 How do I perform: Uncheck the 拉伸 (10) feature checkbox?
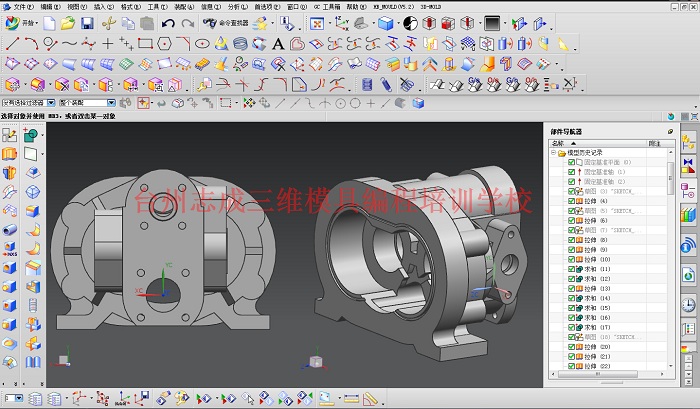[x=571, y=259]
